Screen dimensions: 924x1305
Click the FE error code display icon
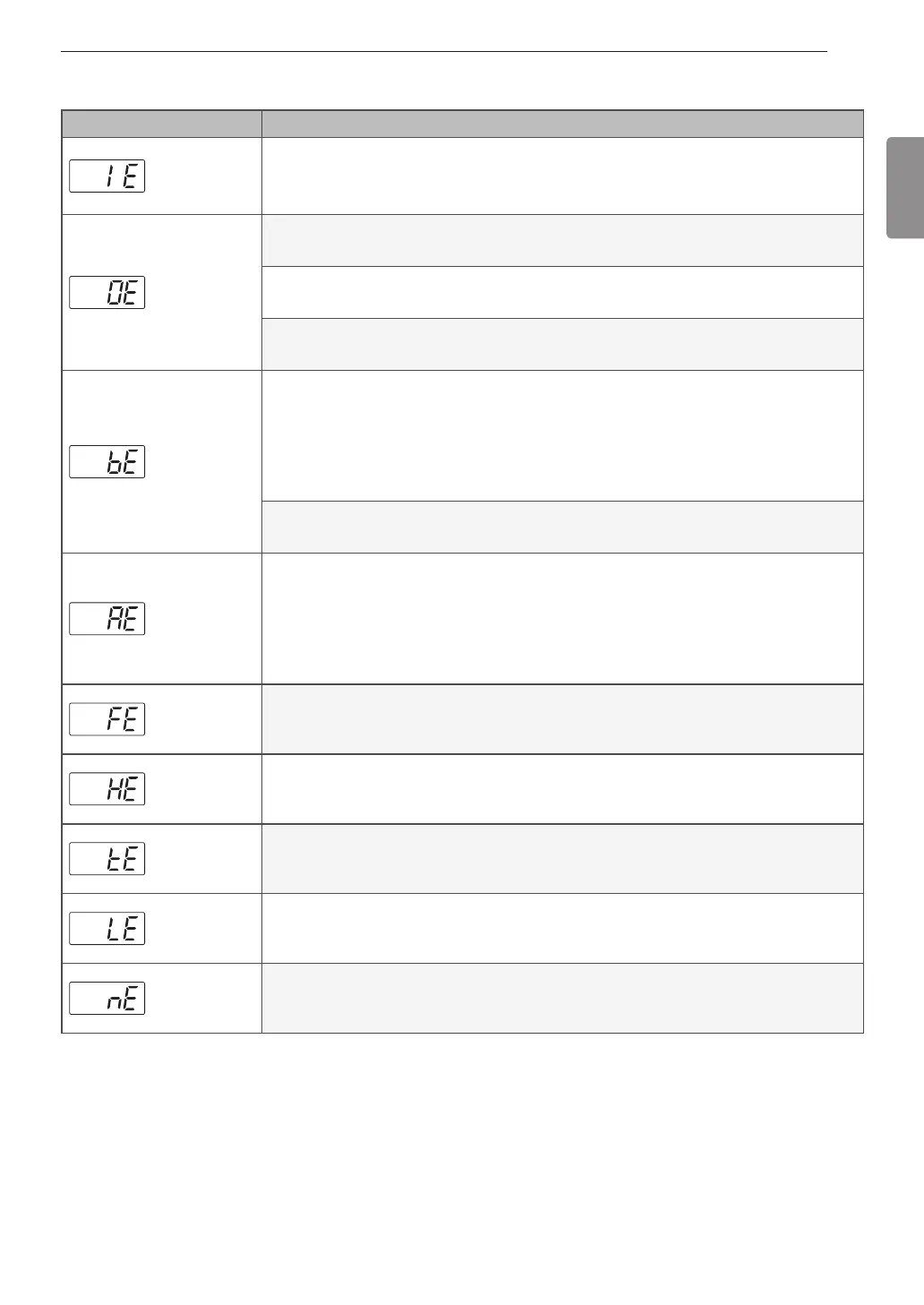(107, 719)
